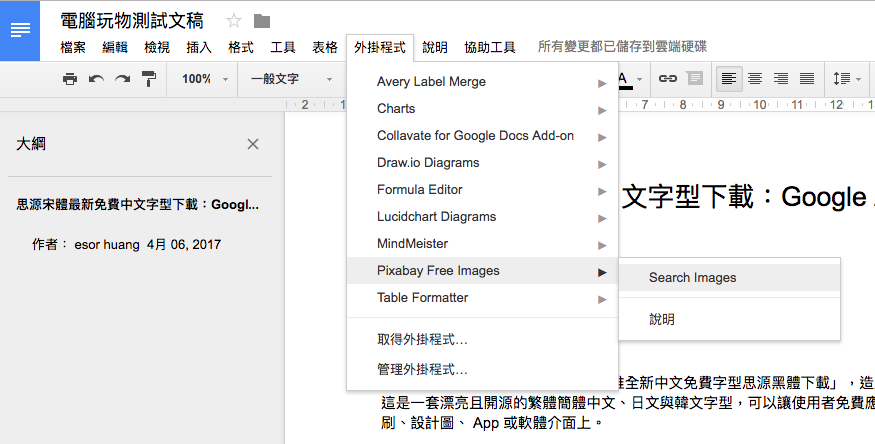Open the 工具 menu
Viewport: 875px width, 444px height.
click(283, 47)
